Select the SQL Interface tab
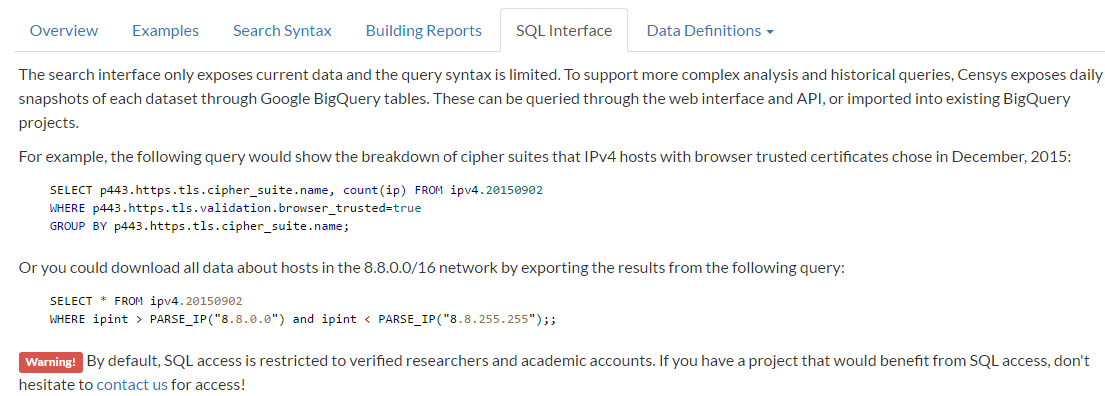The width and height of the screenshot is (1105, 396). pyautogui.click(x=564, y=31)
